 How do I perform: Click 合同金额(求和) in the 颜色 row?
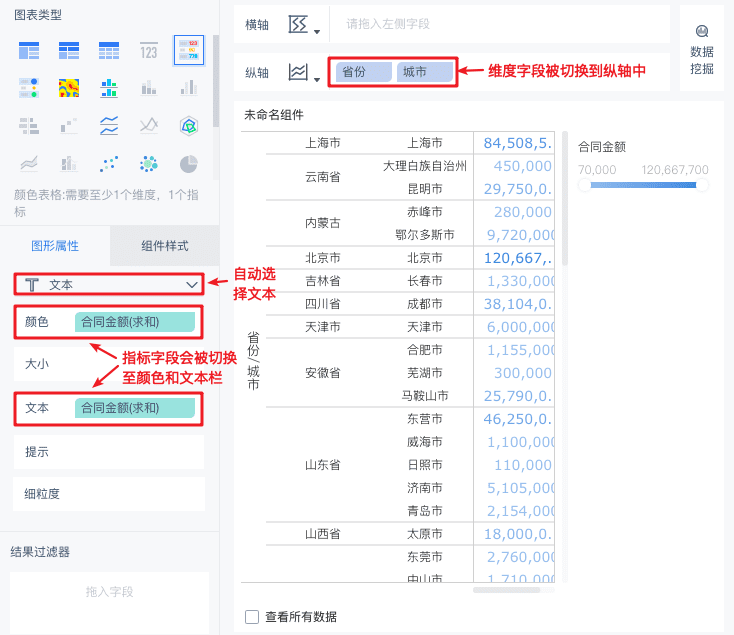tap(135, 322)
